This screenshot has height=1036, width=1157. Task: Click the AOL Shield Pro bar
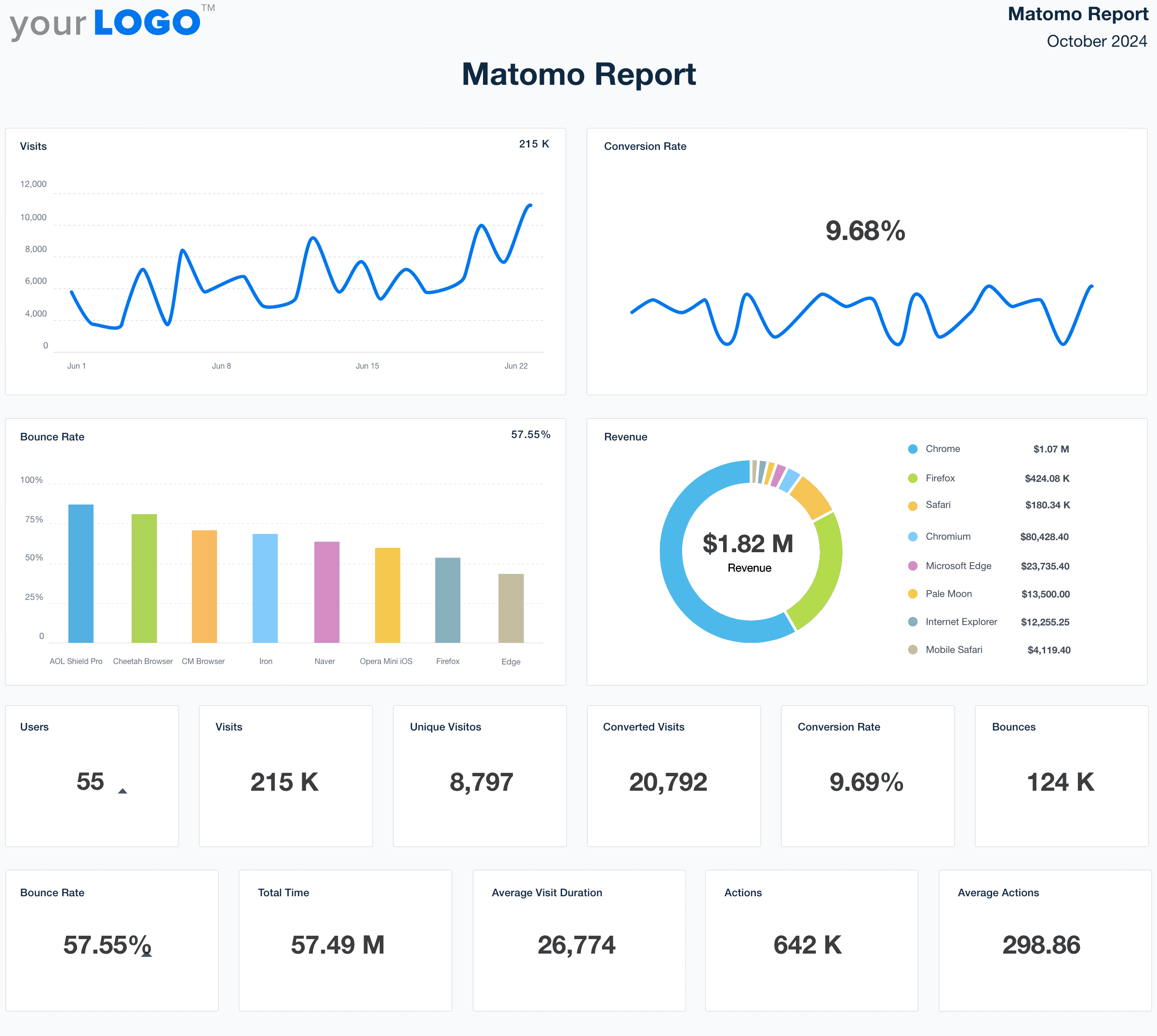[x=81, y=574]
